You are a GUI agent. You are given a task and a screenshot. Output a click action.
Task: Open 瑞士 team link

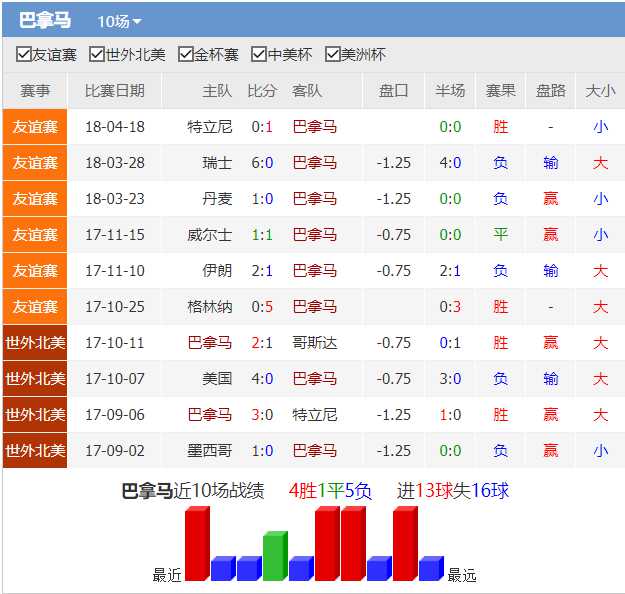coord(217,163)
